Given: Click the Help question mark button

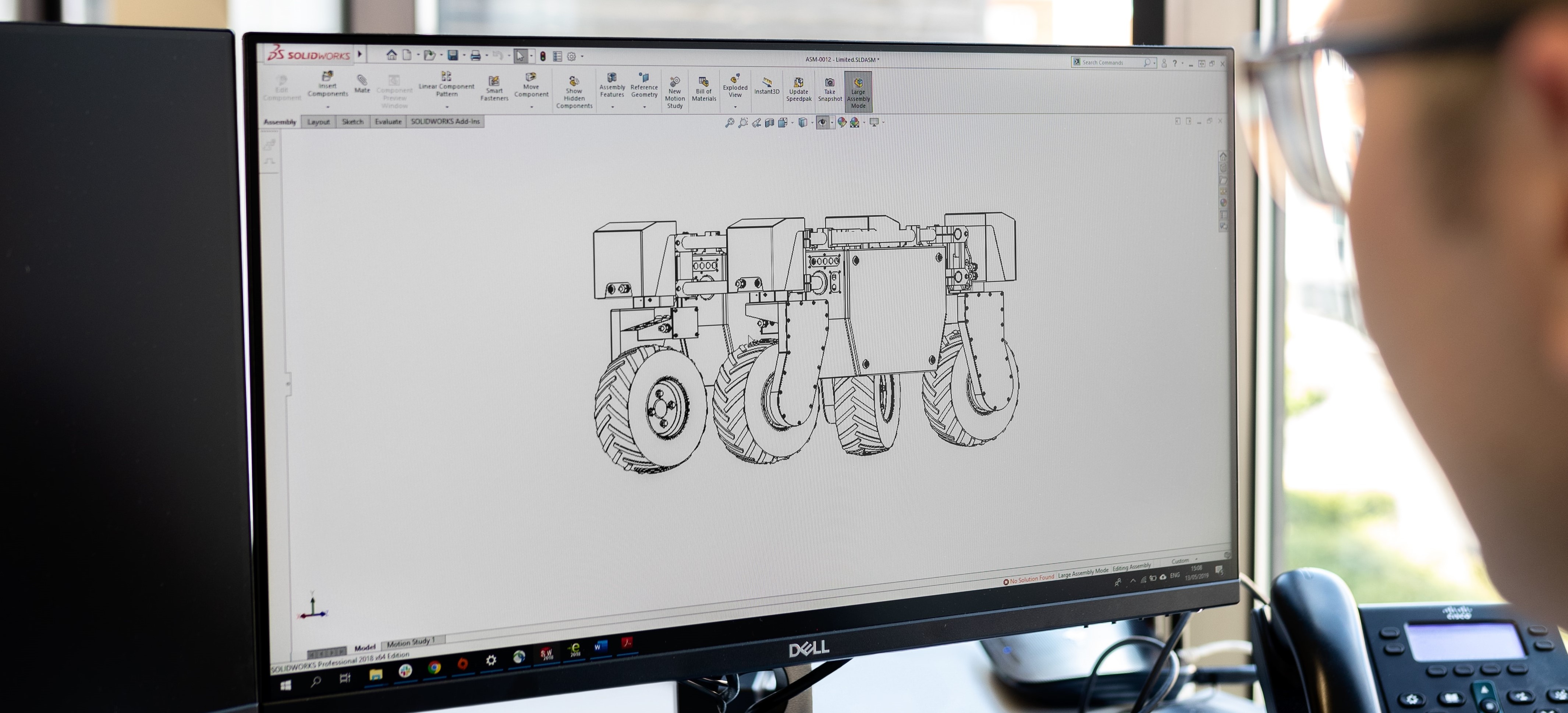Looking at the screenshot, I should 1175,63.
